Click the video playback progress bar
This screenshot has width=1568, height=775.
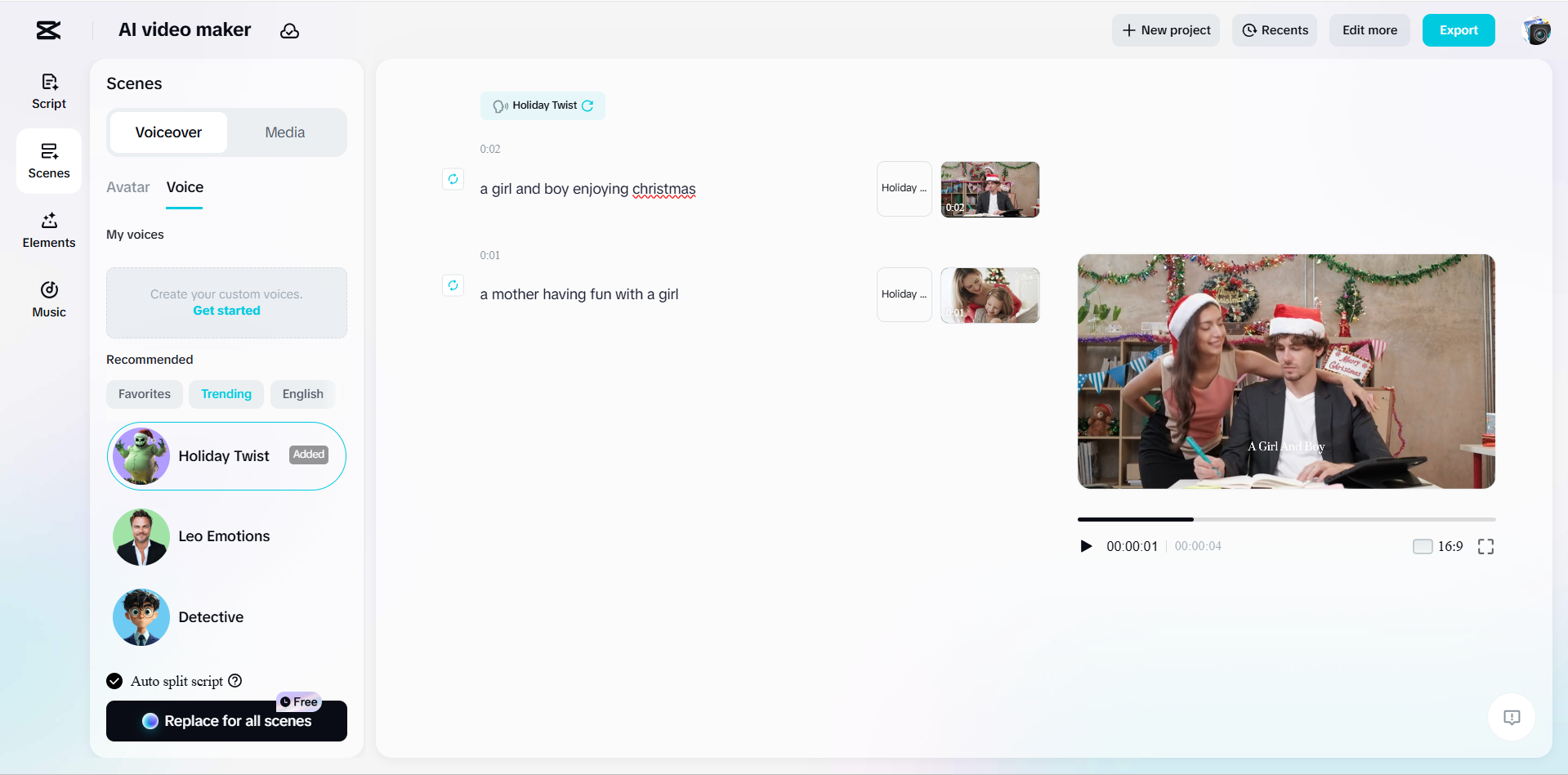point(1286,519)
